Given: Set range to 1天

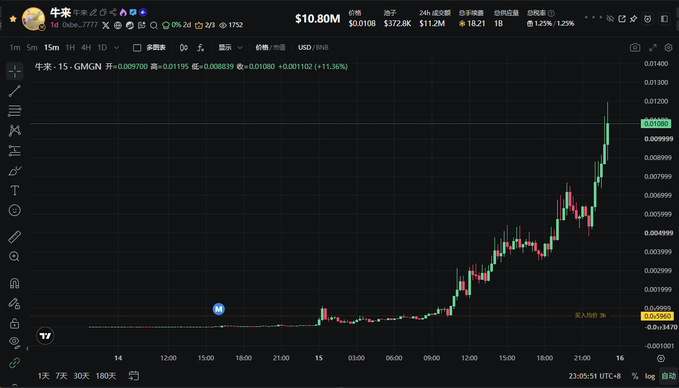Looking at the screenshot, I should click(x=43, y=376).
